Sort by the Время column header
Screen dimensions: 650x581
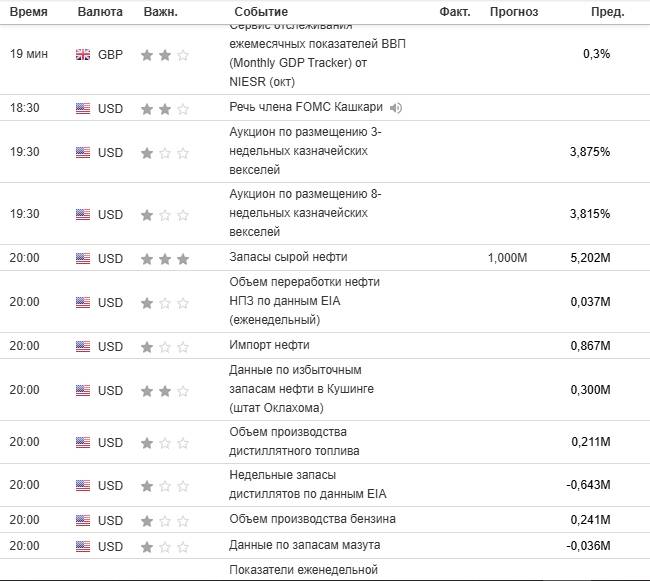click(x=28, y=12)
